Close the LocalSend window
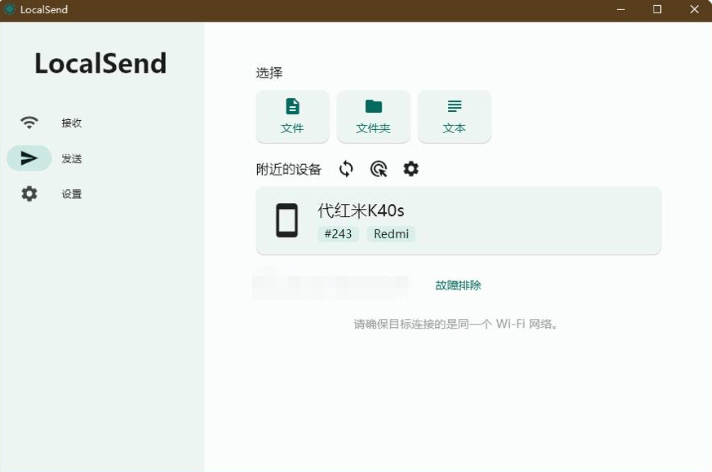This screenshot has width=712, height=472. tap(694, 9)
